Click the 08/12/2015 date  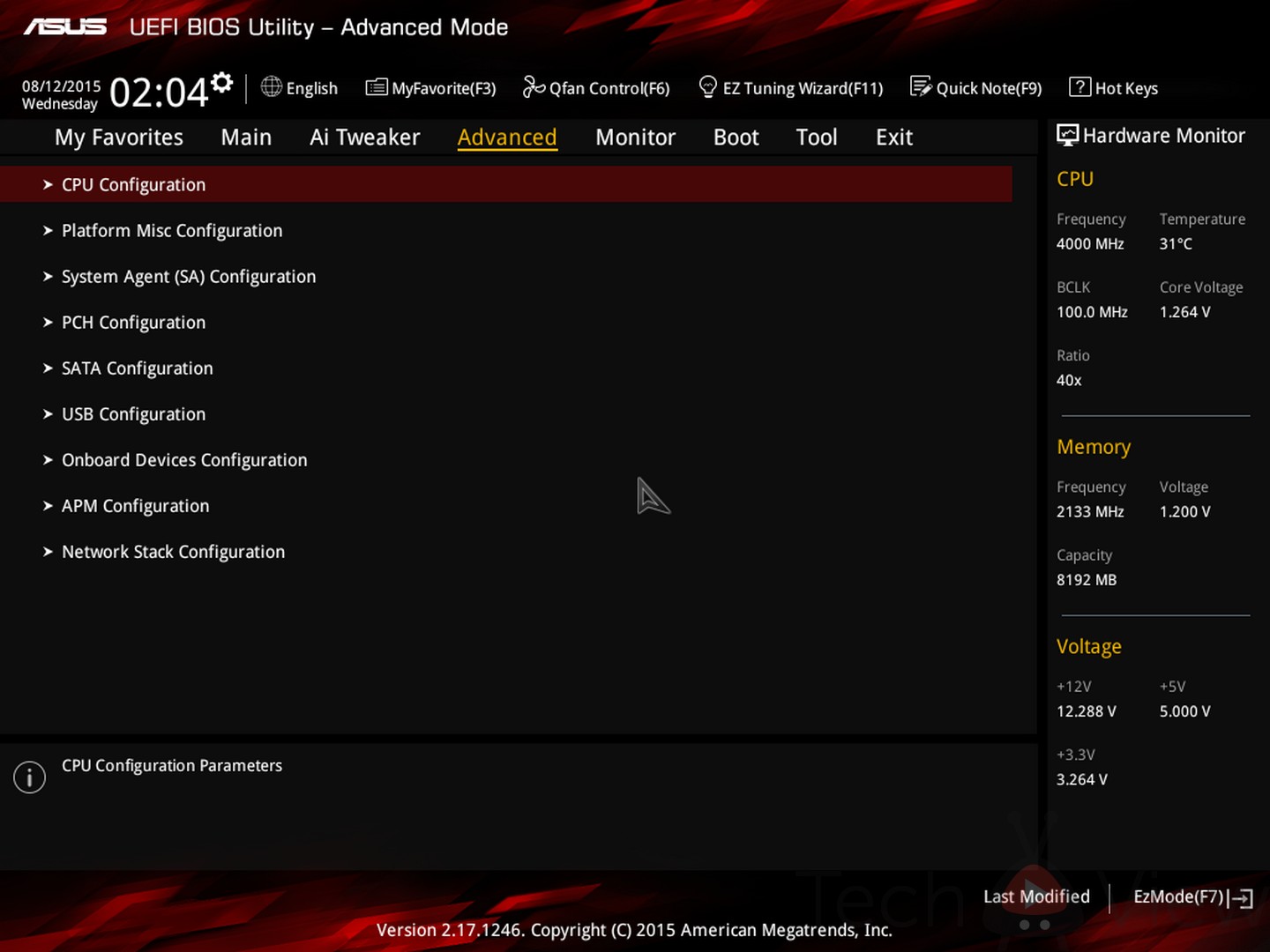tap(61, 86)
